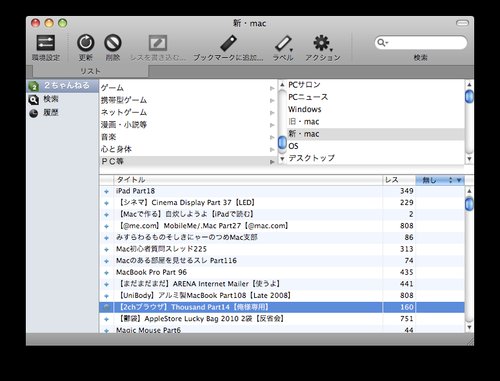This screenshot has width=500, height=381.
Task: Click the toolbar toggle pill button
Action: (462, 23)
